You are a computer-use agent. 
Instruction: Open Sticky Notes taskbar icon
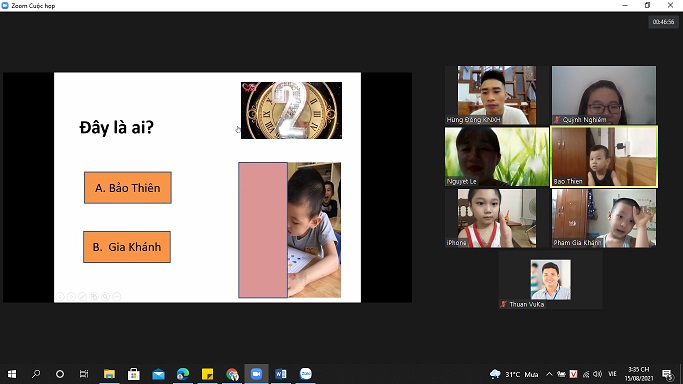click(x=207, y=374)
